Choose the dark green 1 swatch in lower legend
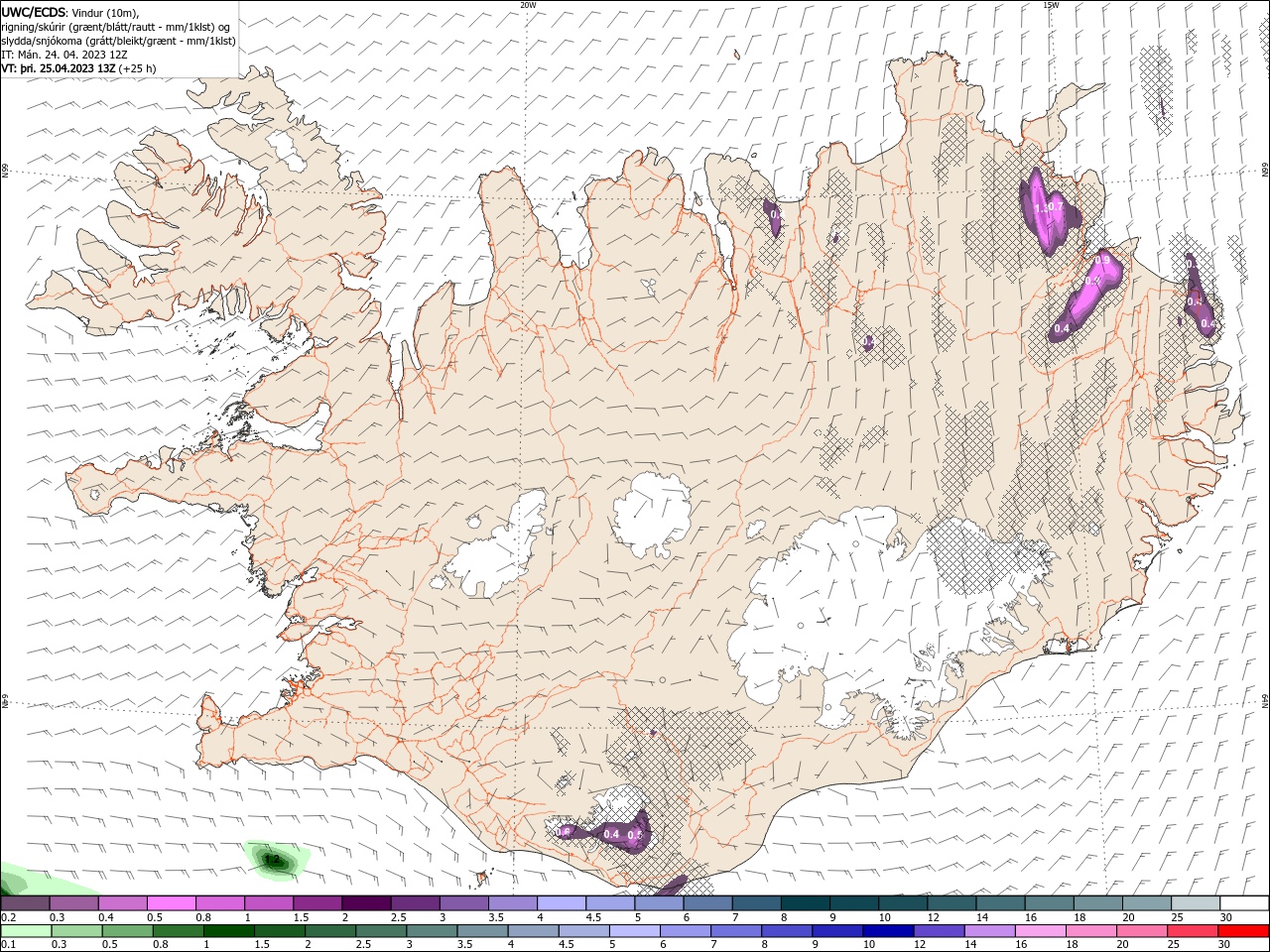This screenshot has height=952, width=1270. pos(228,931)
